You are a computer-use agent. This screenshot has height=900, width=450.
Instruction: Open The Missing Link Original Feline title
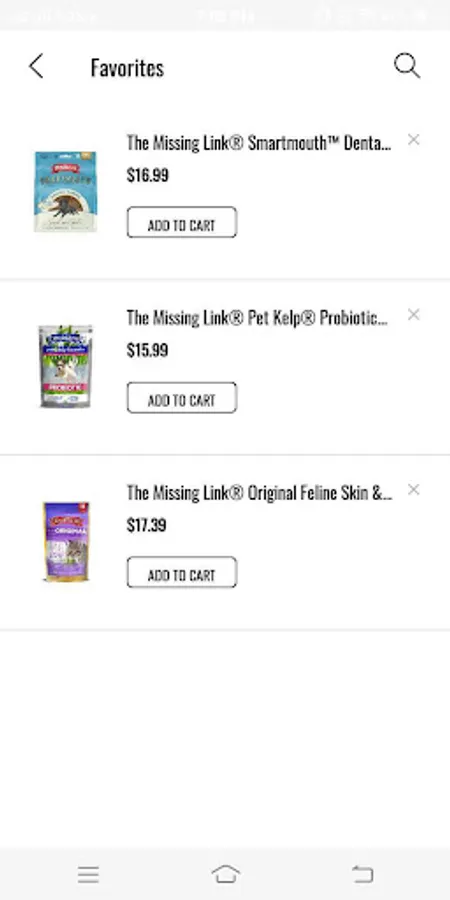click(259, 492)
